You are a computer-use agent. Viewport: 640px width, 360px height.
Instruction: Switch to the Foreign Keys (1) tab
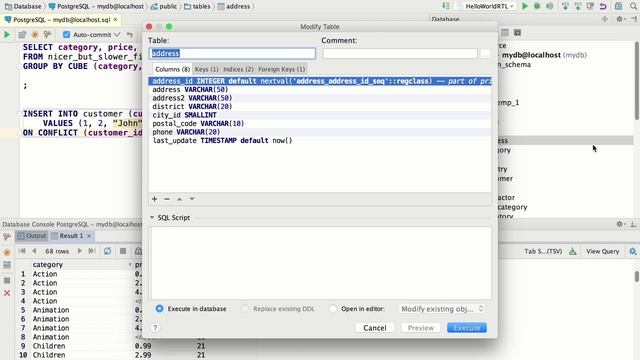pos(282,69)
